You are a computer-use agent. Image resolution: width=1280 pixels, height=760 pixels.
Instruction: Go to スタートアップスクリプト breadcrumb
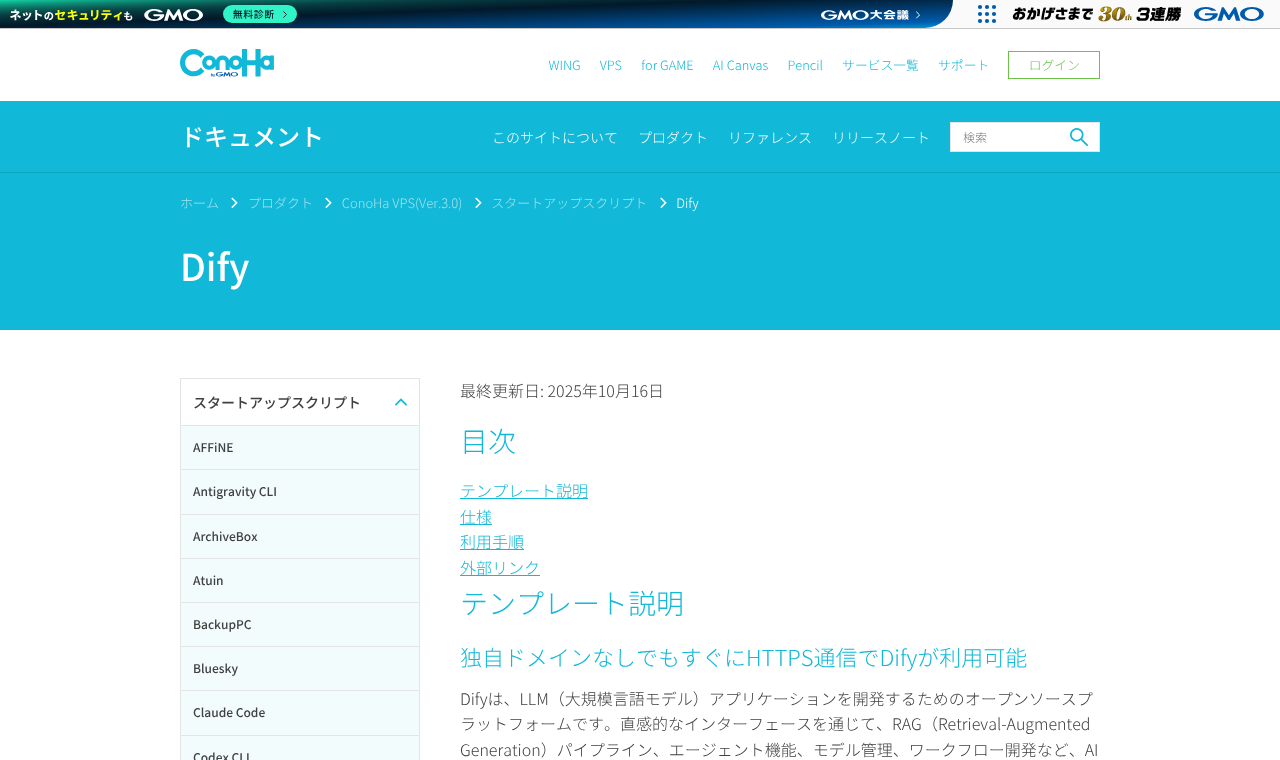(569, 202)
